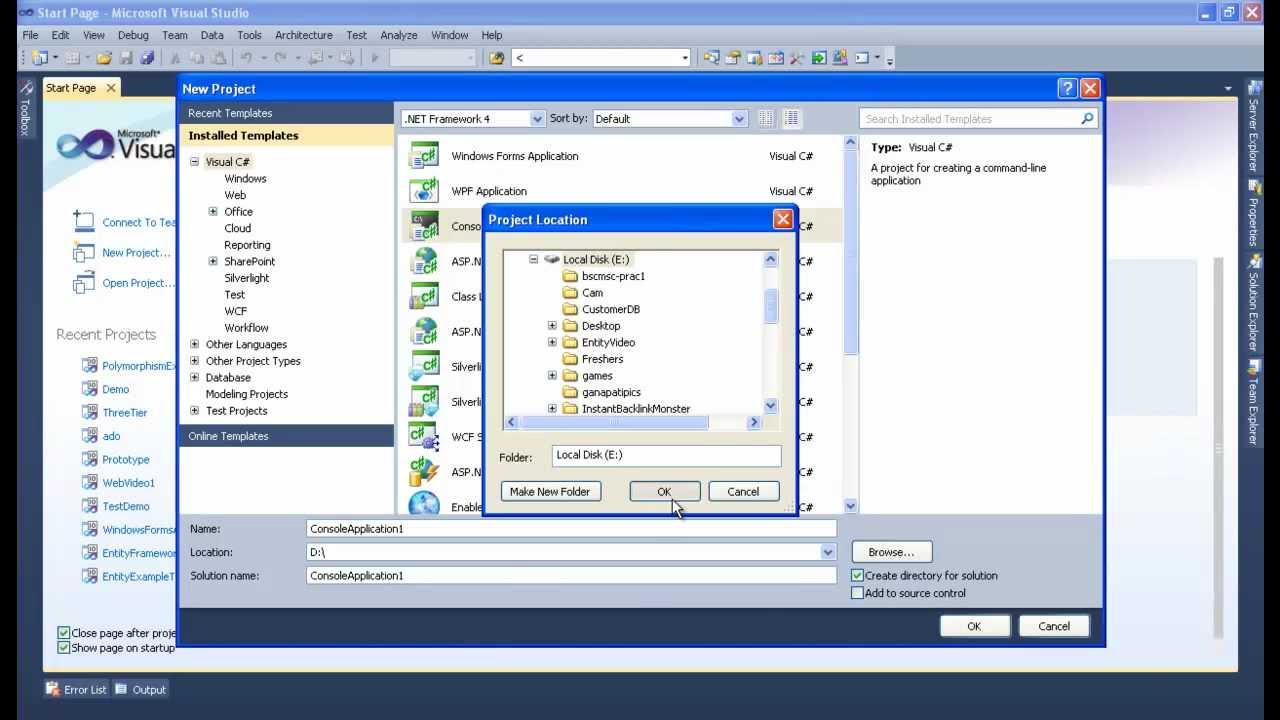Collapse the Local Disk (E:) node
The width and height of the screenshot is (1280, 720).
tap(533, 259)
